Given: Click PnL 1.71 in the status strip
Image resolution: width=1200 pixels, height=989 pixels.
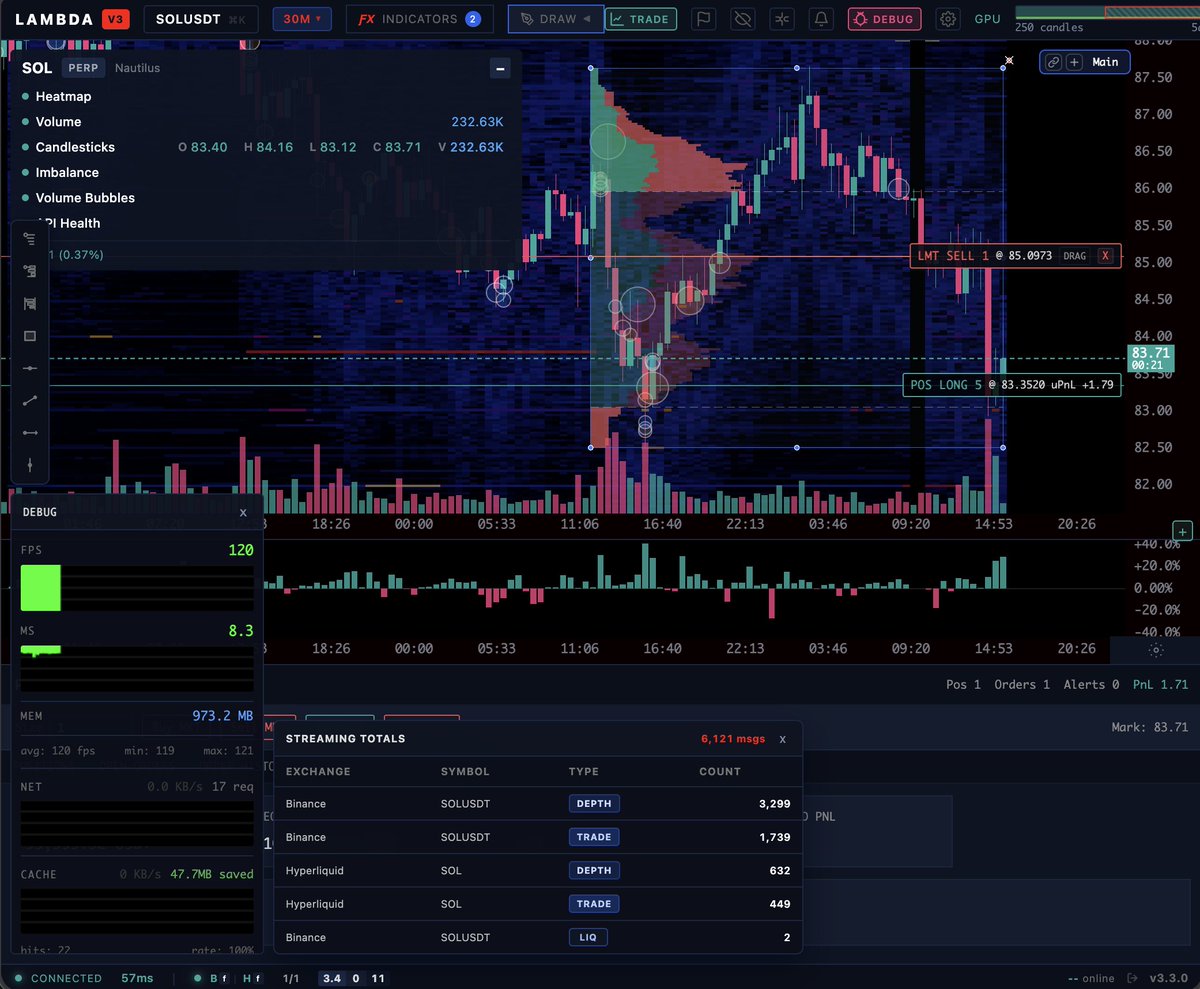Looking at the screenshot, I should point(1160,685).
